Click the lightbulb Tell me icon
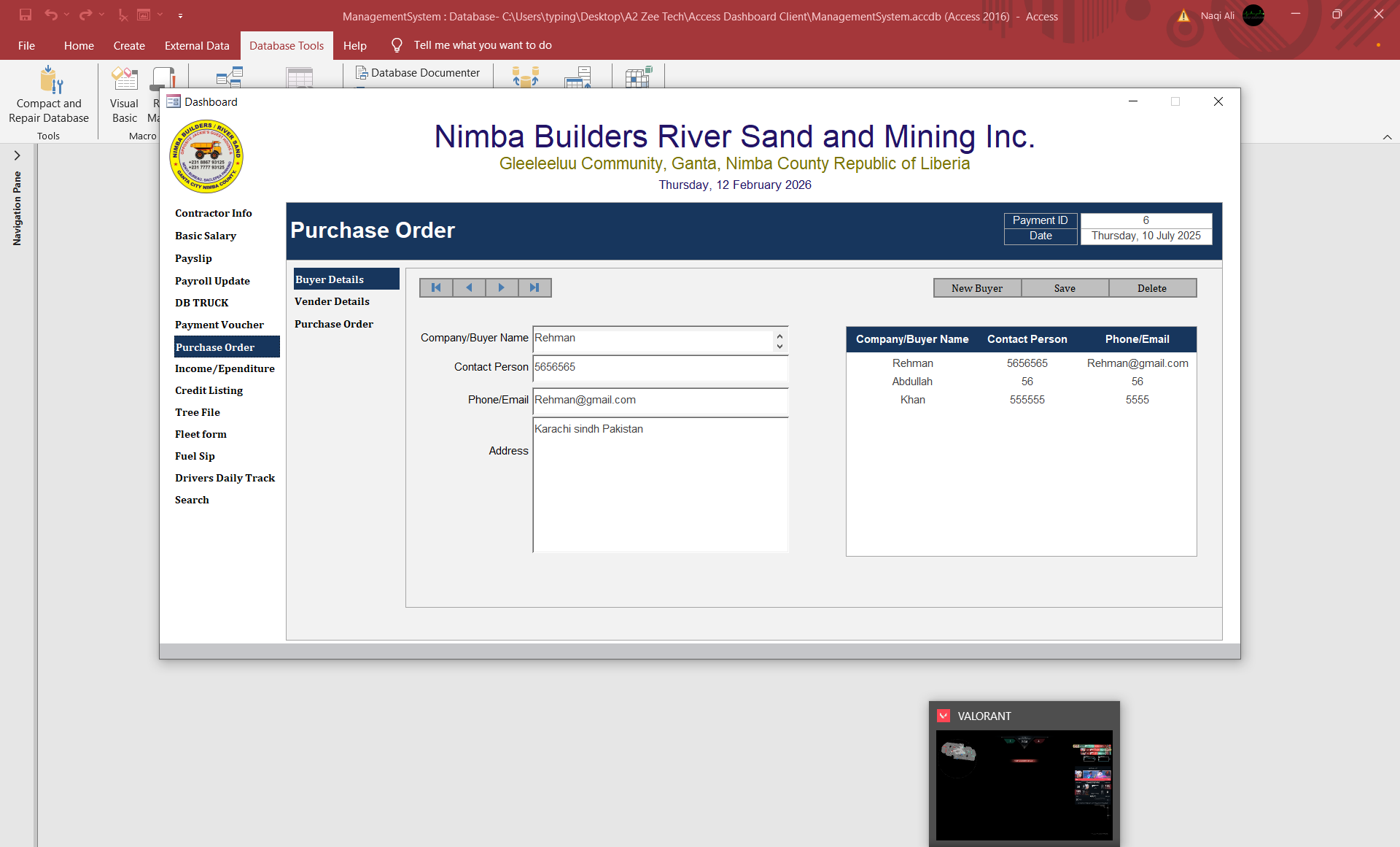 [397, 45]
